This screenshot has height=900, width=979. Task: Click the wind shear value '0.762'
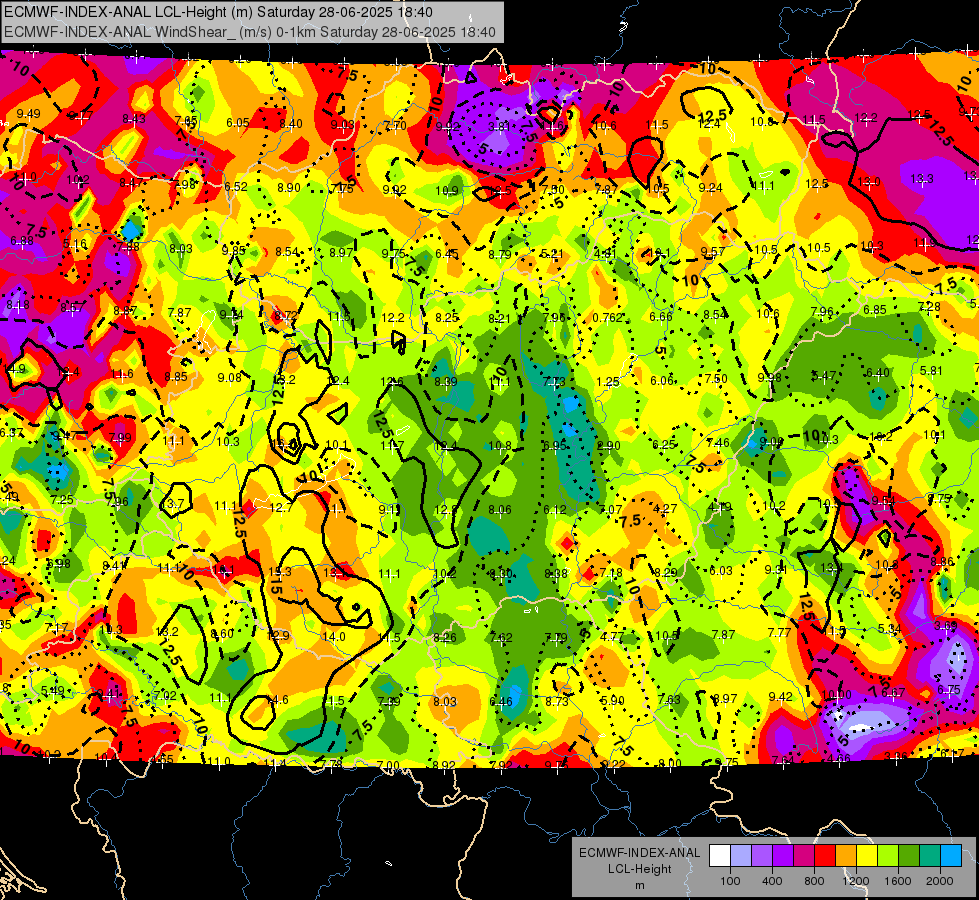tap(608, 318)
